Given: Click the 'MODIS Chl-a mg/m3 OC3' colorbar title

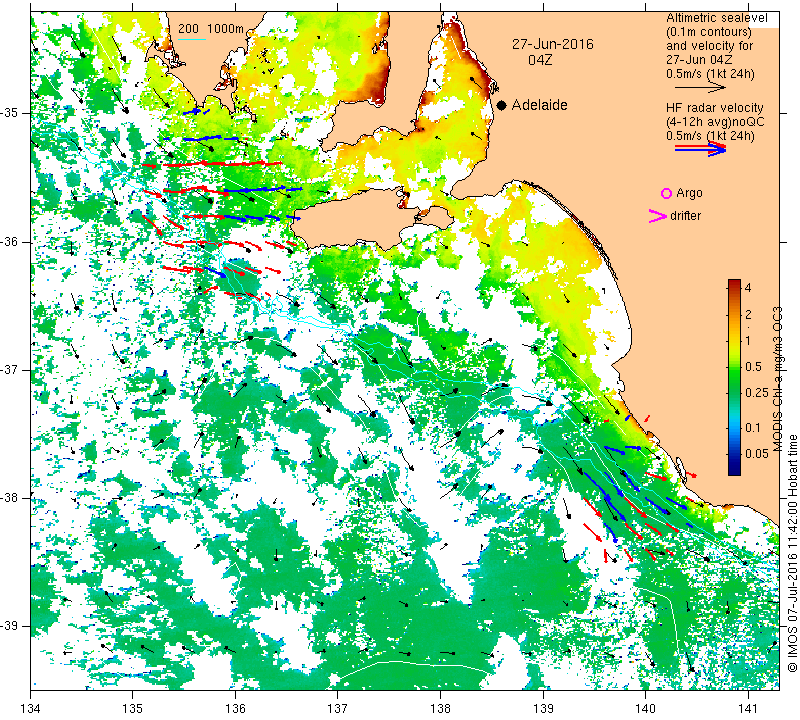Looking at the screenshot, I should pos(778,379).
